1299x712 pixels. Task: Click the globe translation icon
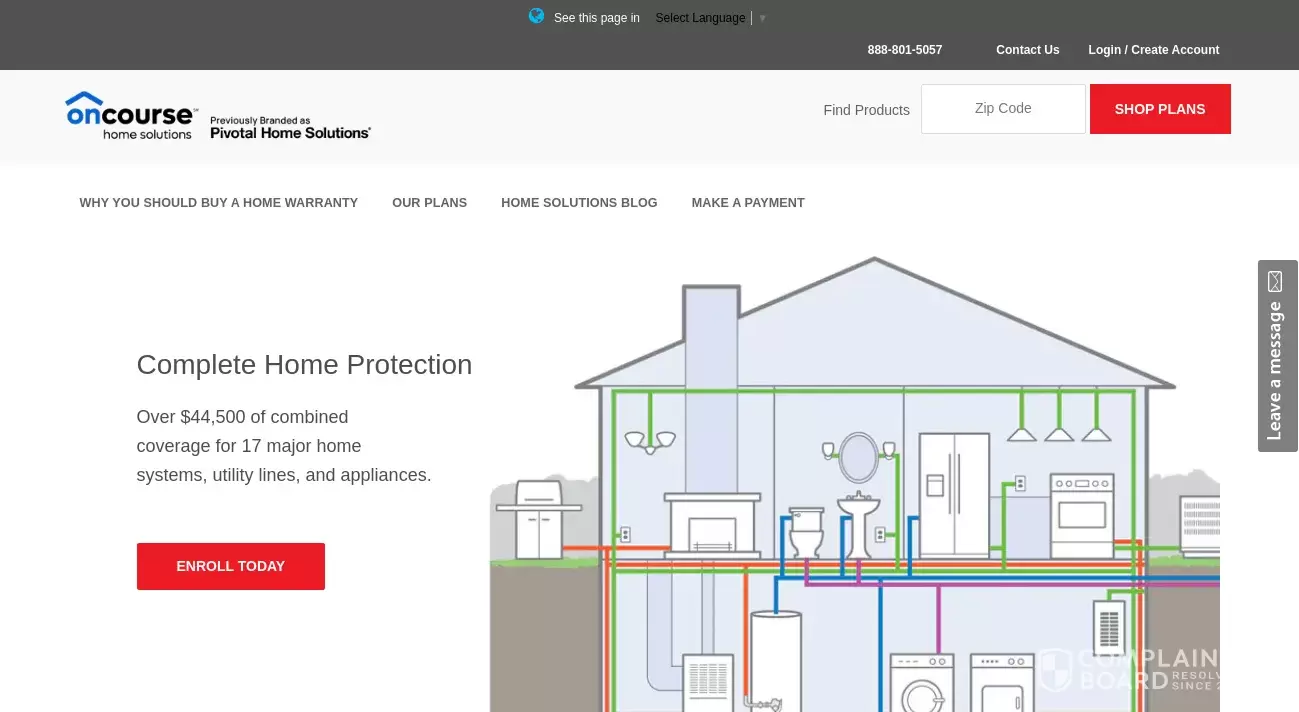536,16
